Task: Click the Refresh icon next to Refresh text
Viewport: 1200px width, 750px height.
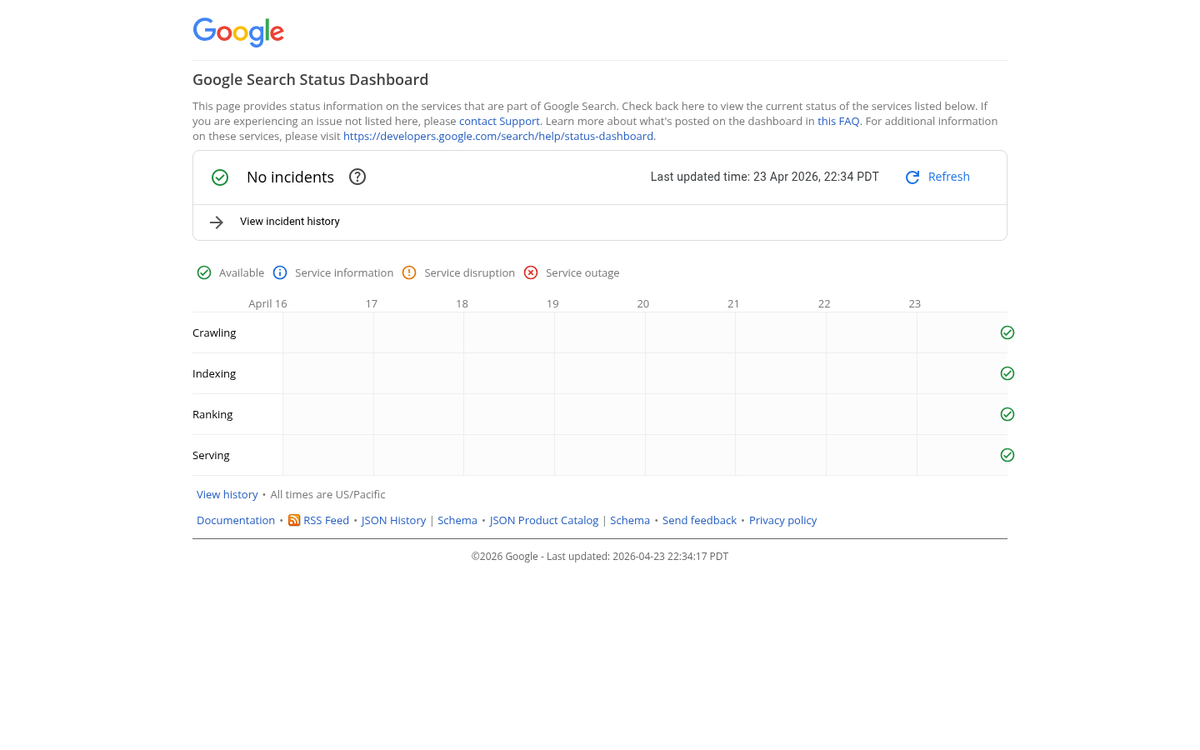Action: 911,176
